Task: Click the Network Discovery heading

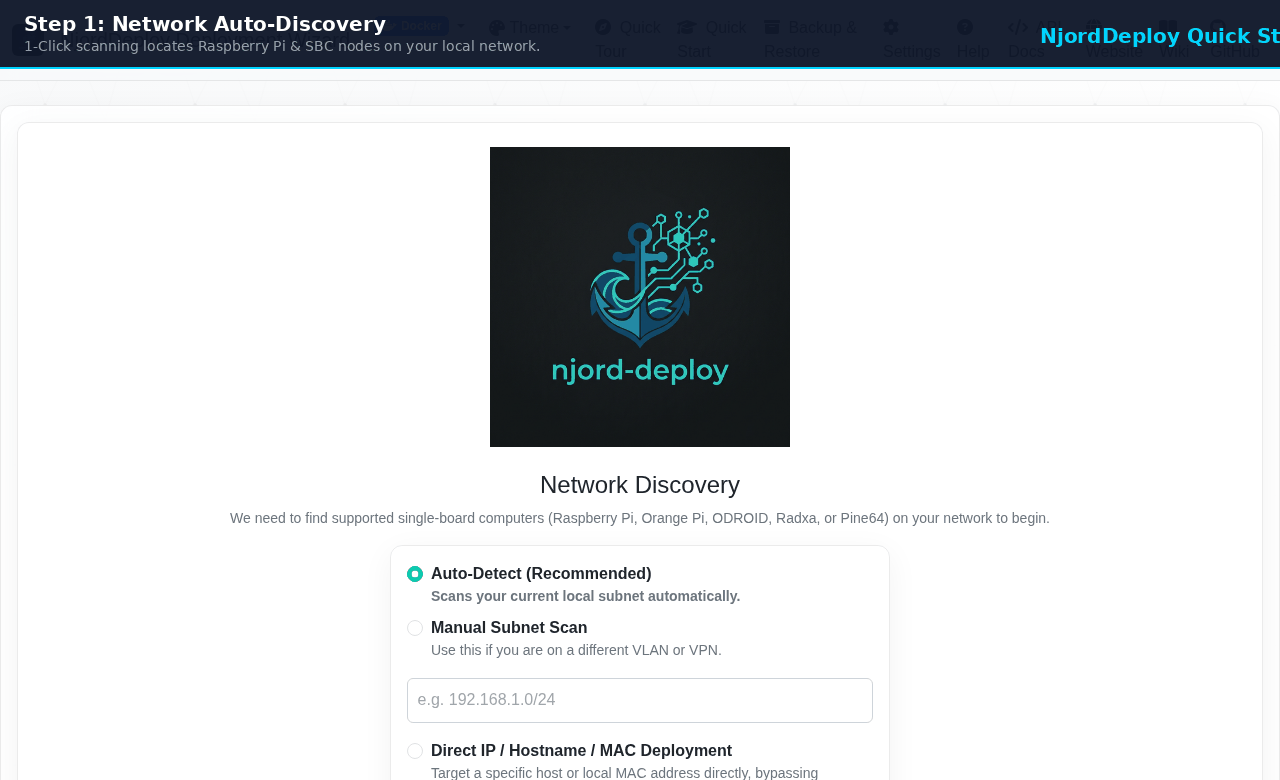Action: point(640,485)
